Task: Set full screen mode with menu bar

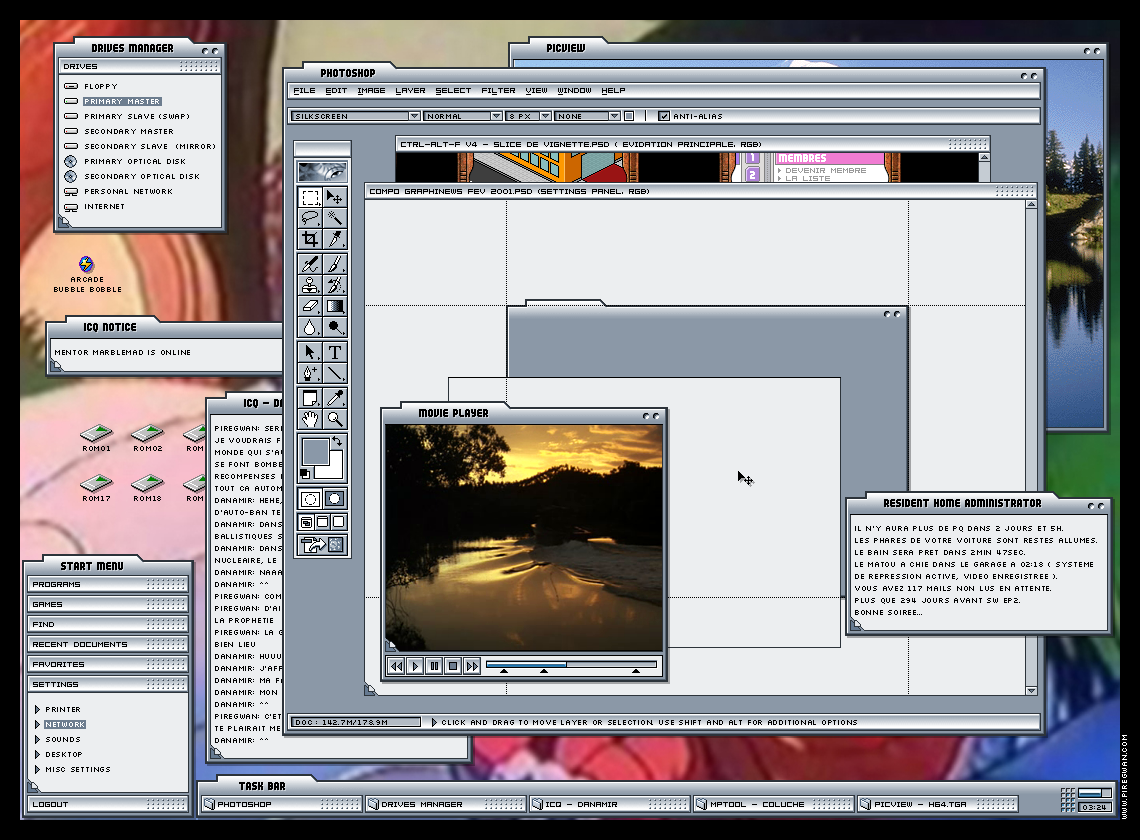Action: [x=323, y=522]
